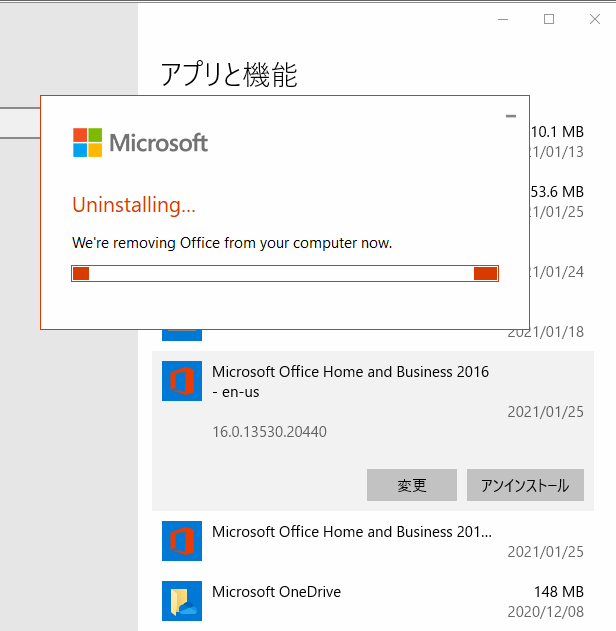The width and height of the screenshot is (616, 631).
Task: Click the 10.1 MB size value
Action: click(x=557, y=132)
